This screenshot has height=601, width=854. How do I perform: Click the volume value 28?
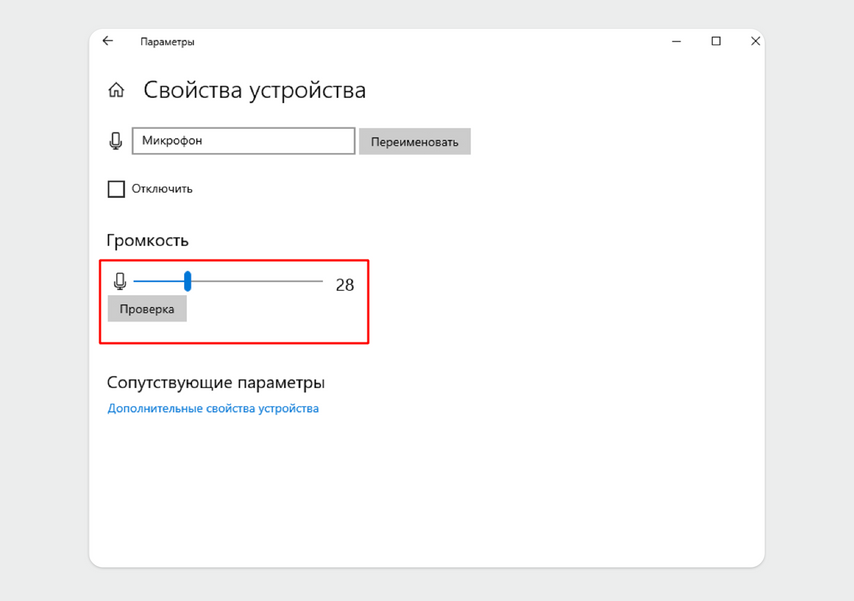(344, 285)
